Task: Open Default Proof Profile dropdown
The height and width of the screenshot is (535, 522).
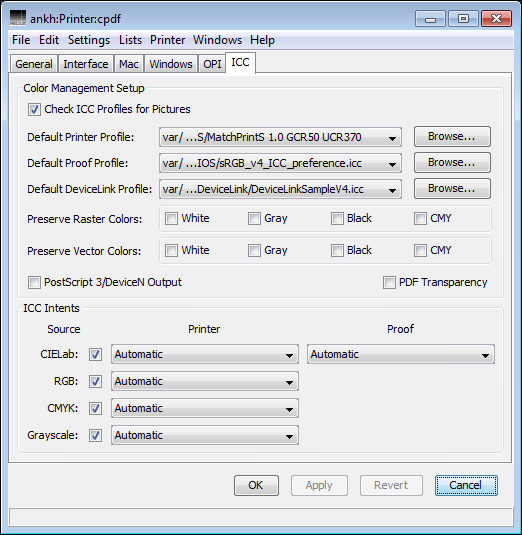Action: pos(280,163)
